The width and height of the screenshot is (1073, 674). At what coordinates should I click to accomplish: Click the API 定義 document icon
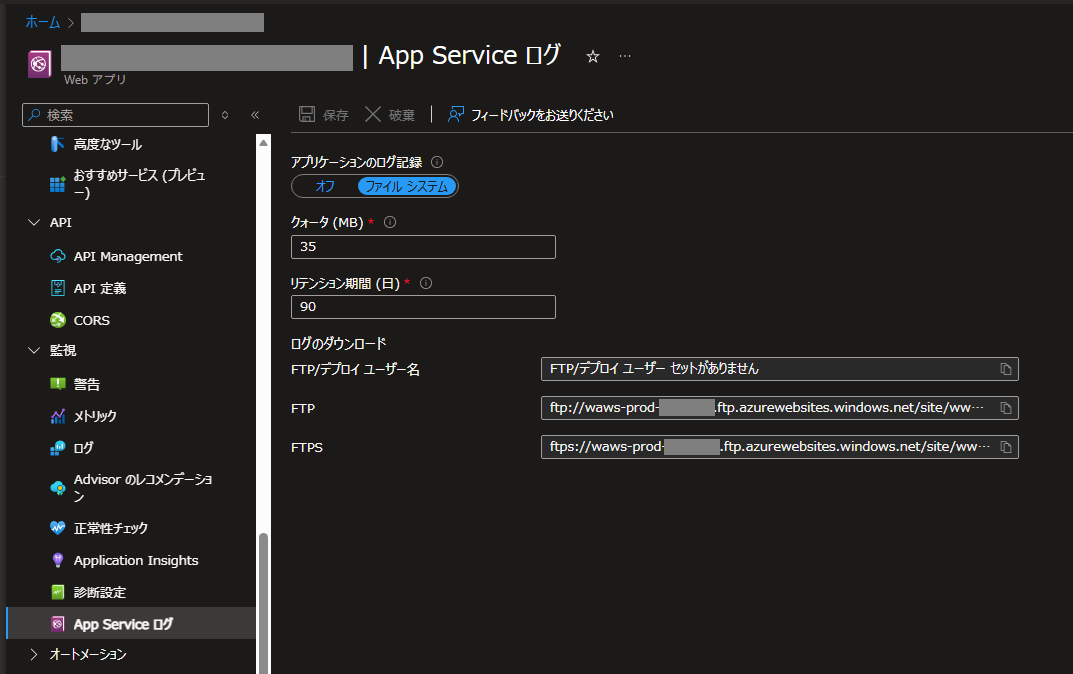[x=57, y=288]
